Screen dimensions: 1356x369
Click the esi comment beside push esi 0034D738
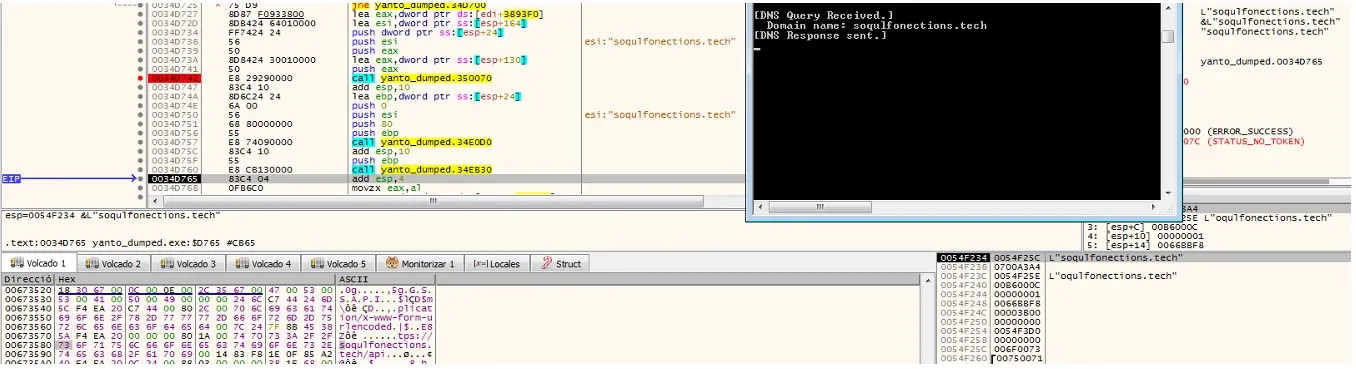tap(659, 41)
